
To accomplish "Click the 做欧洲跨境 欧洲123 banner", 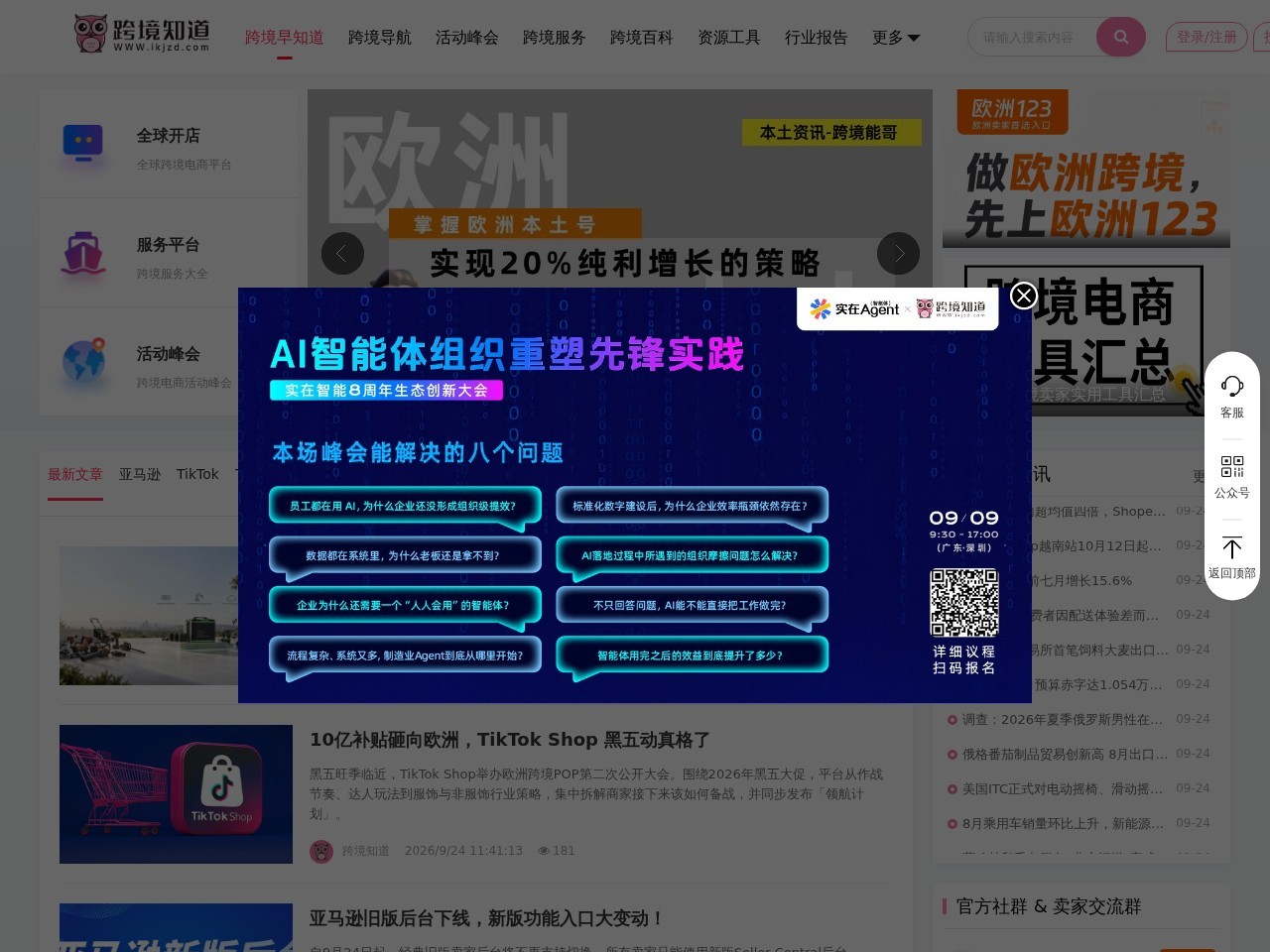I will pyautogui.click(x=1086, y=169).
